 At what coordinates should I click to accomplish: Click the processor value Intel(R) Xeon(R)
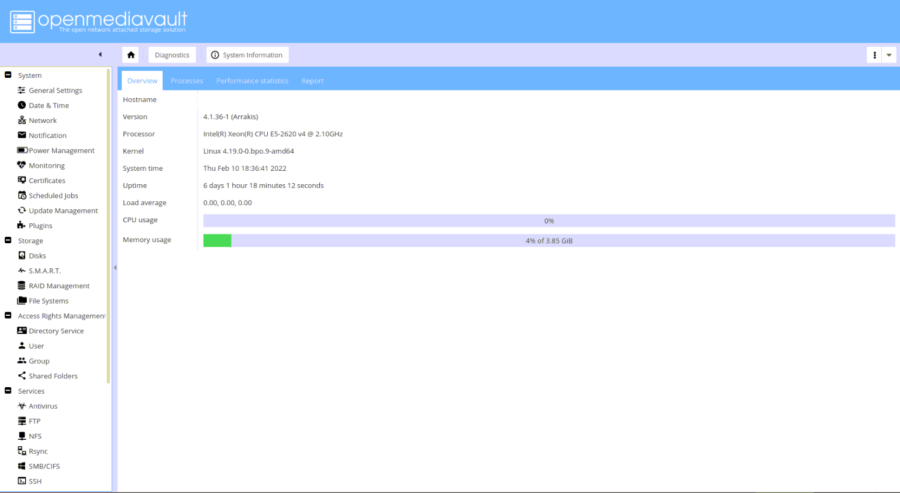pyautogui.click(x=273, y=134)
